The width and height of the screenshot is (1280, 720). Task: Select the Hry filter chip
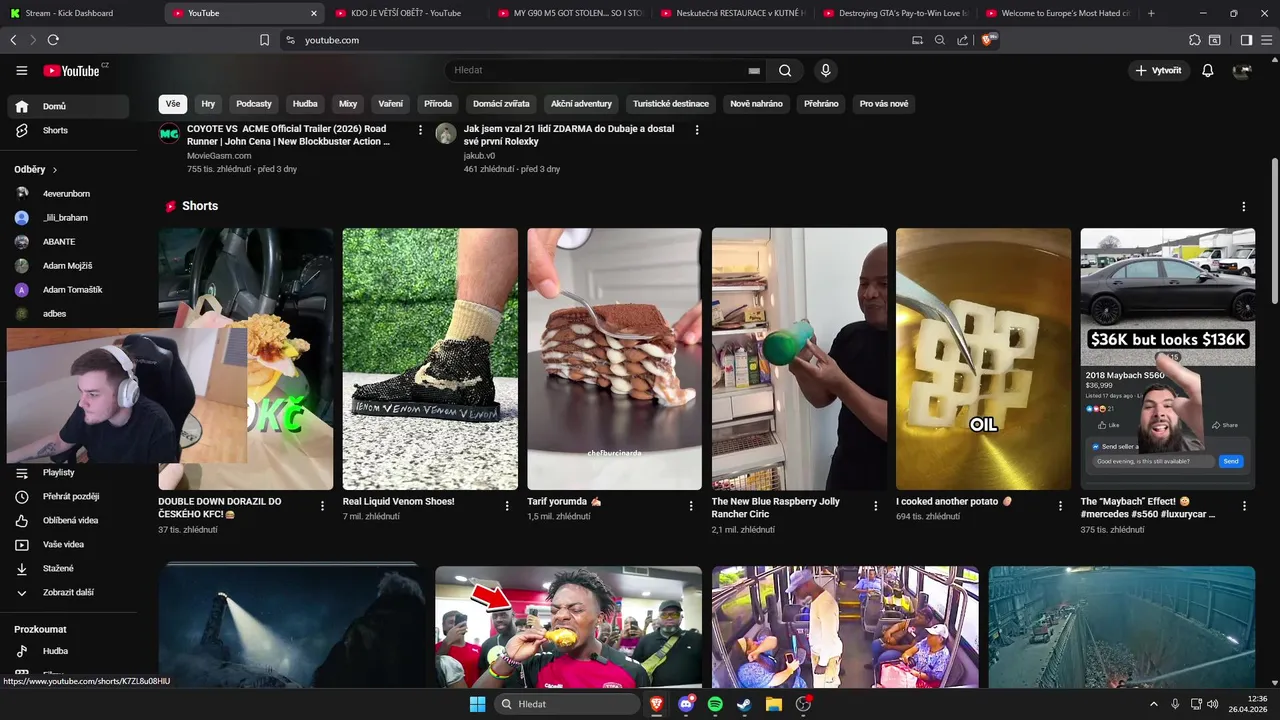[208, 104]
